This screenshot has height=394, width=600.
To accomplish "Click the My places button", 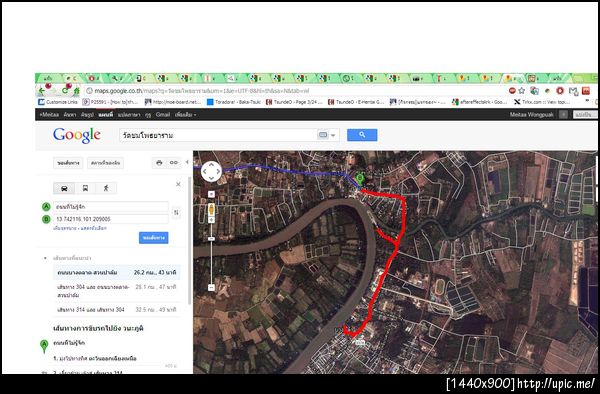I will coord(105,163).
